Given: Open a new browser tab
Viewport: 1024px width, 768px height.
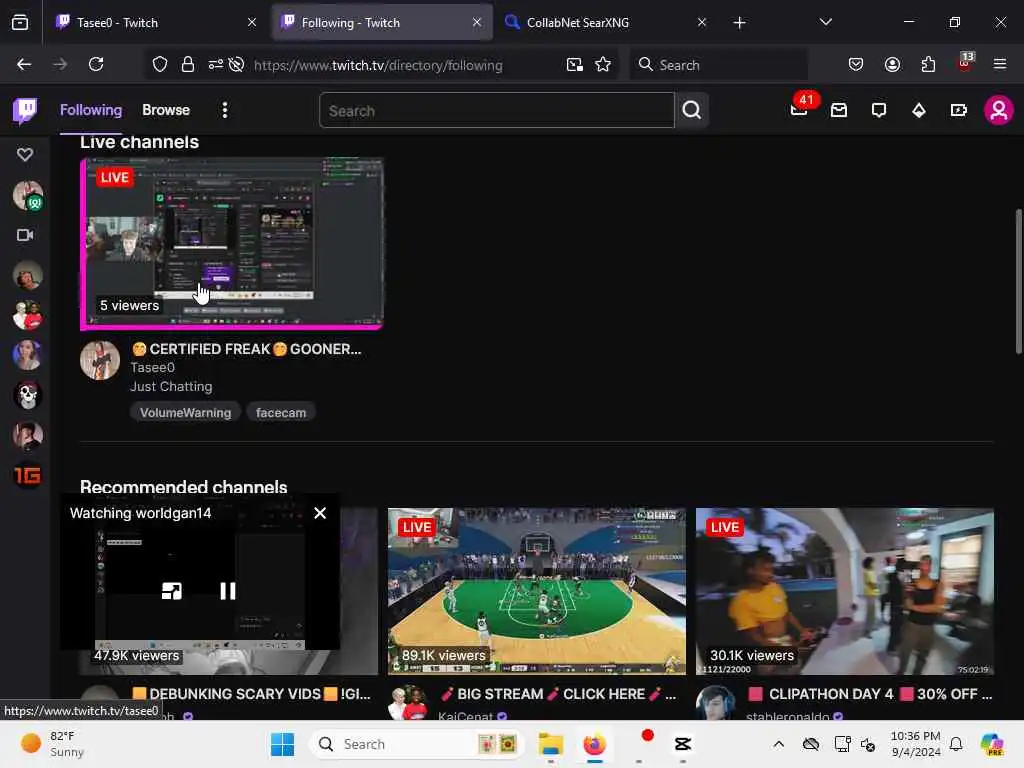Looking at the screenshot, I should [x=739, y=23].
